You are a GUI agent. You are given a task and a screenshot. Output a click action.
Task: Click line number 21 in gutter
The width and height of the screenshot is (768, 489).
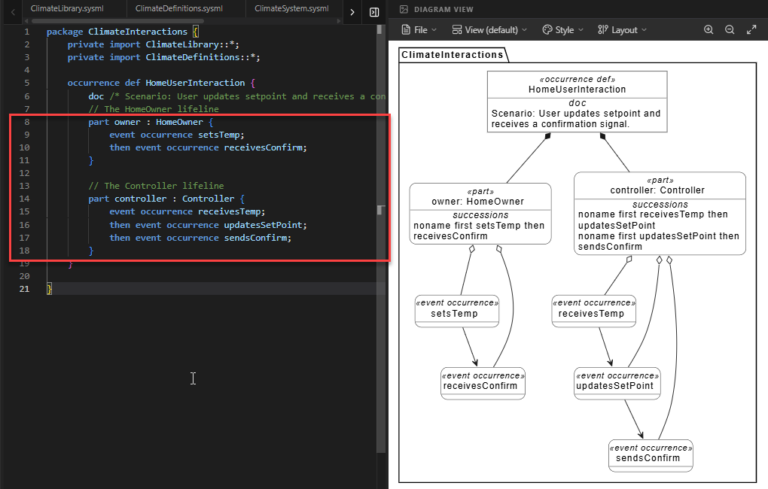click(24, 289)
